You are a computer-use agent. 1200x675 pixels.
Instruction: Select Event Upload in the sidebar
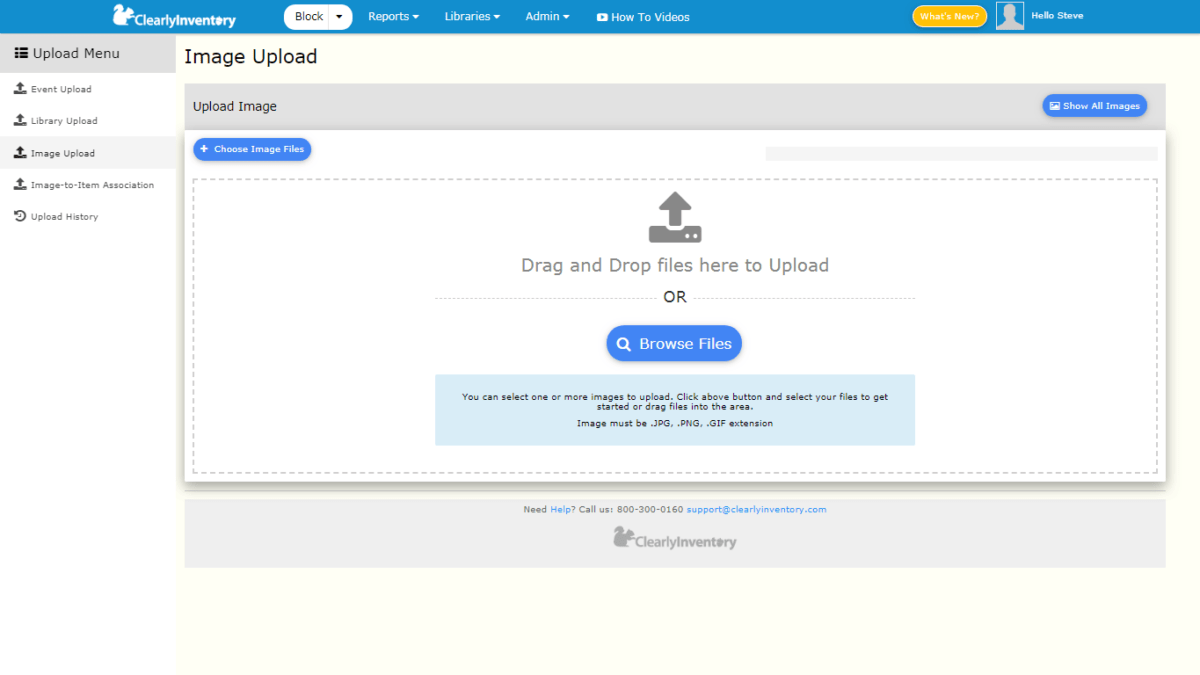(x=60, y=89)
